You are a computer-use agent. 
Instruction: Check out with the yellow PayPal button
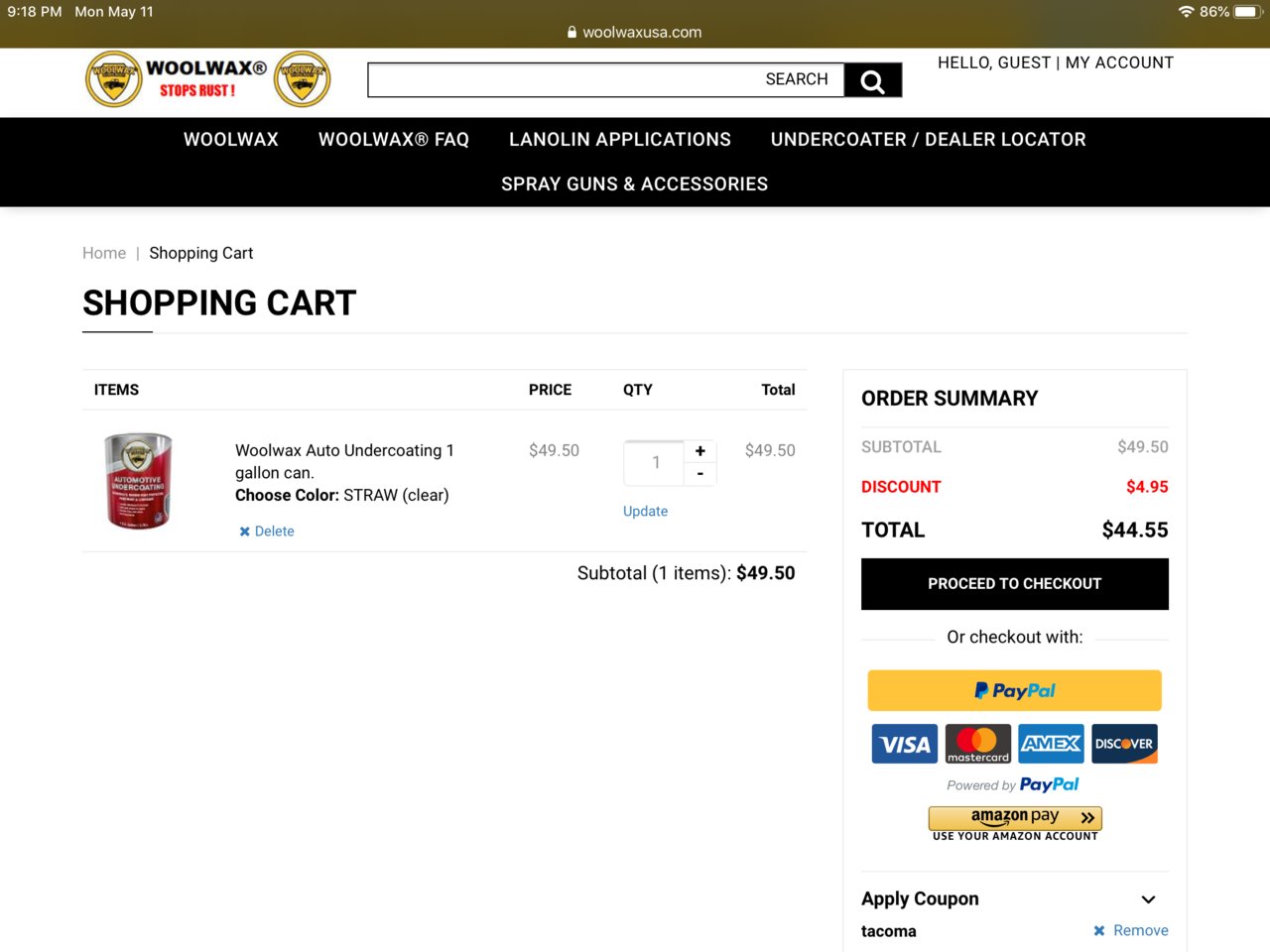pyautogui.click(x=1015, y=690)
